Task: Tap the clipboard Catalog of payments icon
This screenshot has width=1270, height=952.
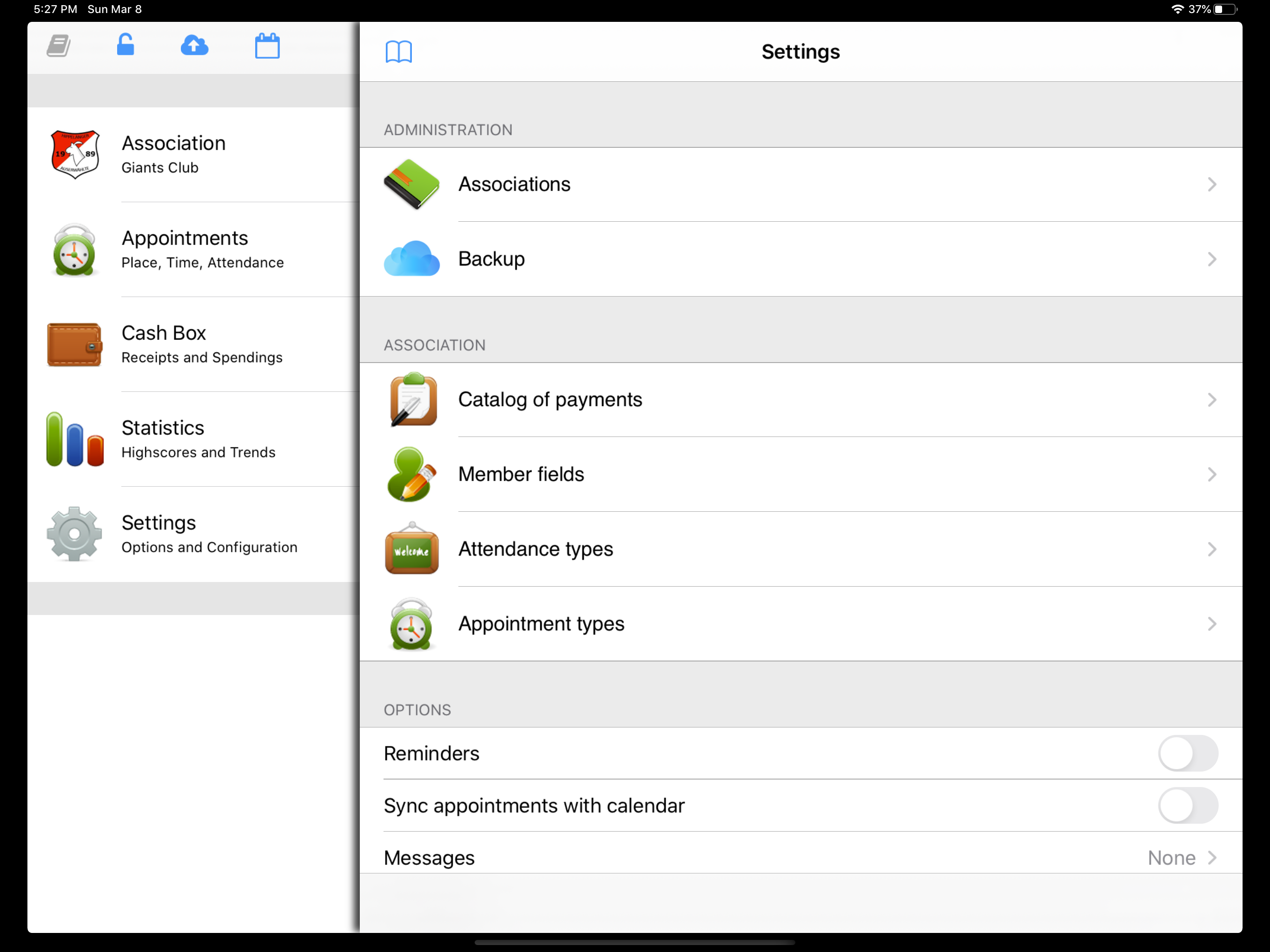Action: [x=412, y=400]
